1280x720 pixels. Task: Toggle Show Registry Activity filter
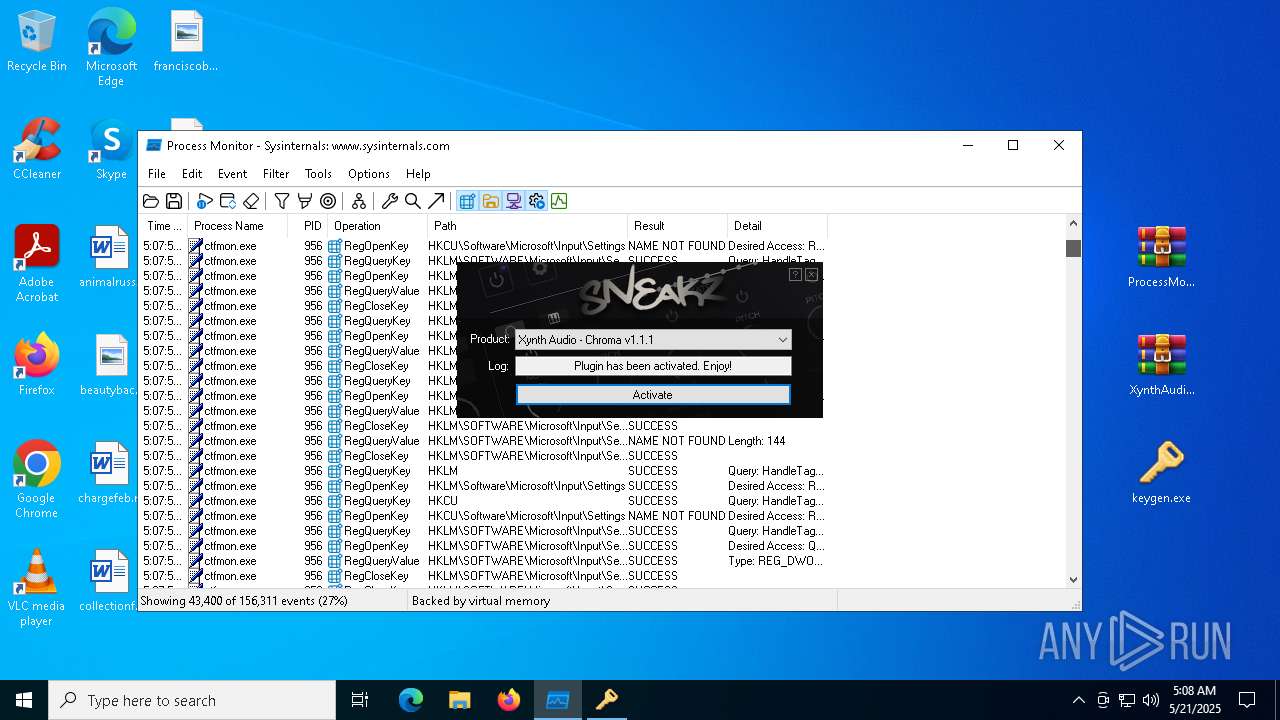point(467,201)
